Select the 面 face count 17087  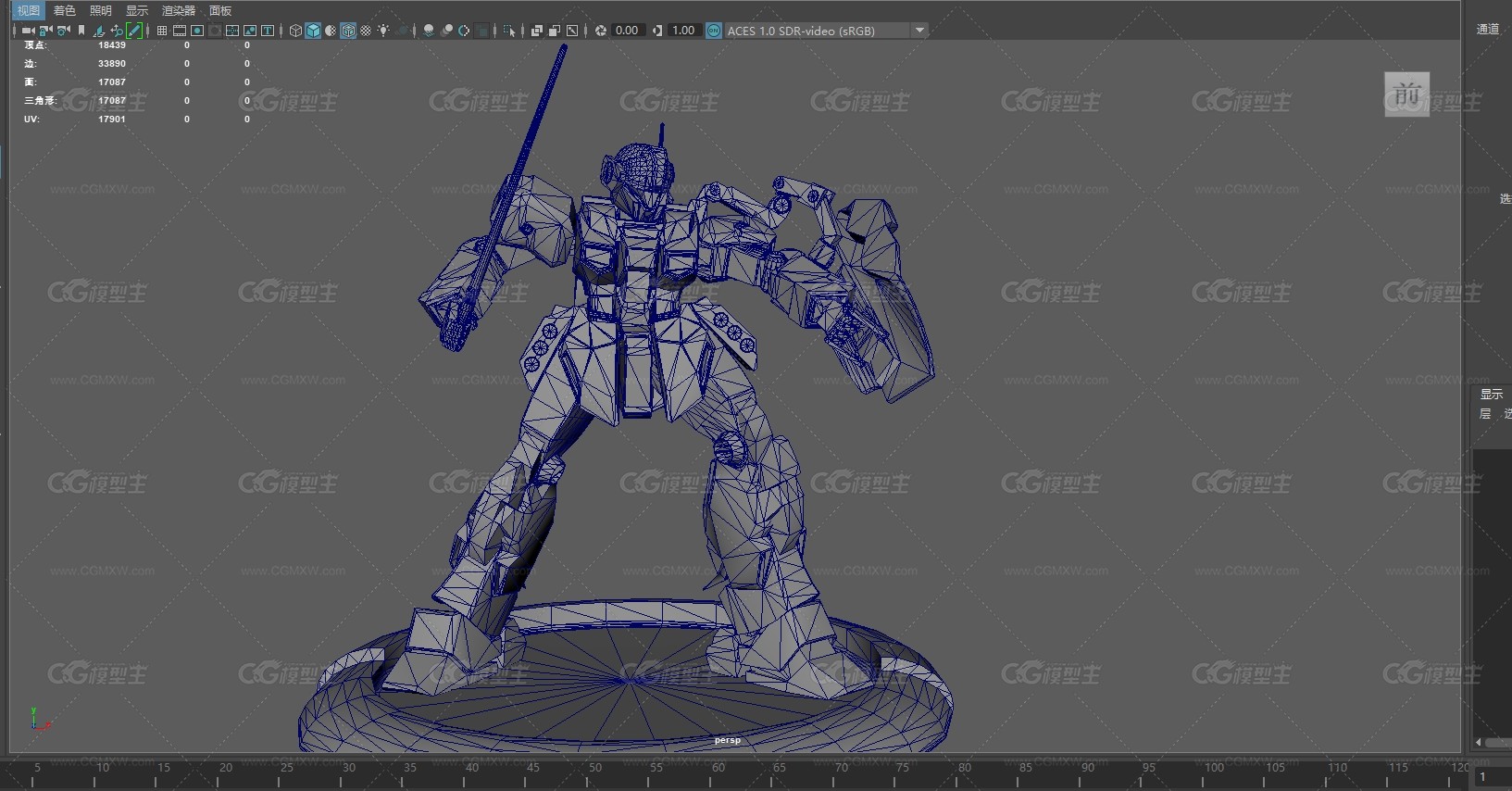[112, 82]
